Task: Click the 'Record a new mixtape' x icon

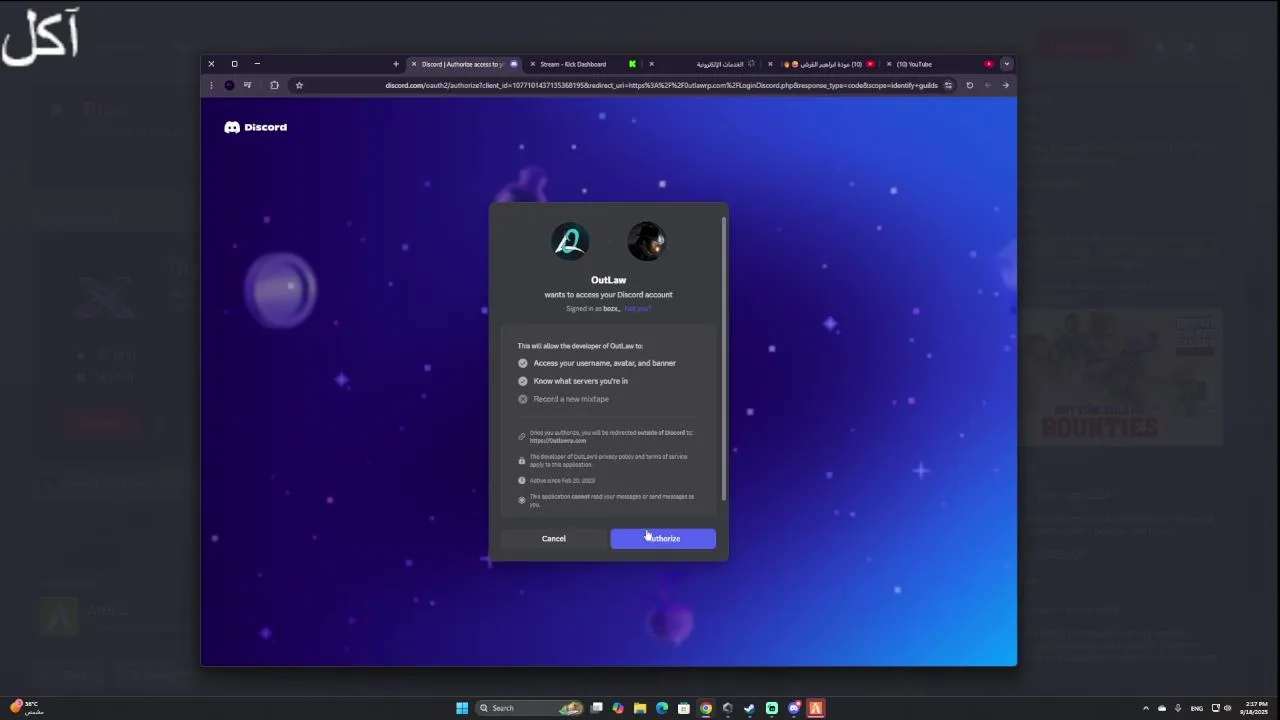Action: click(x=522, y=399)
